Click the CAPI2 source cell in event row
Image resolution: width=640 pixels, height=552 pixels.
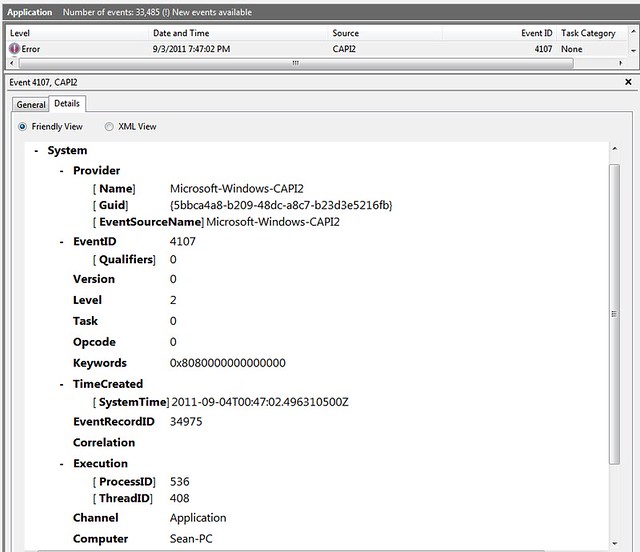pyautogui.click(x=344, y=49)
